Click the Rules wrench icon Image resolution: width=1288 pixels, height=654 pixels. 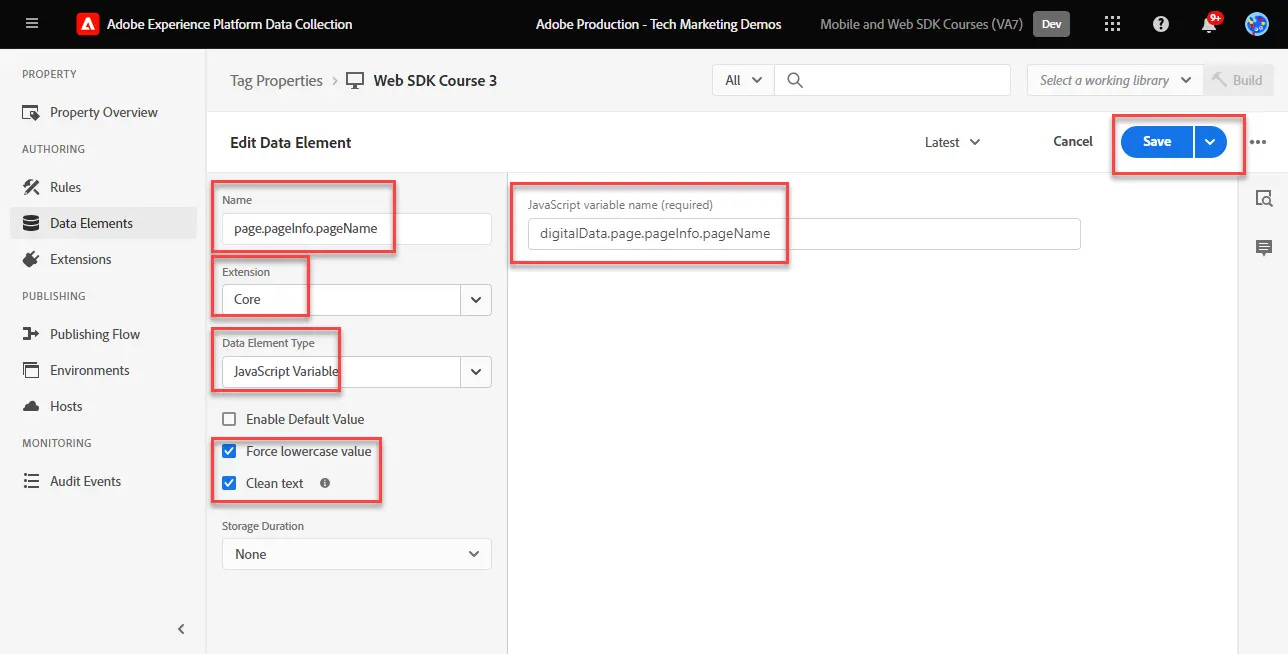click(x=31, y=187)
